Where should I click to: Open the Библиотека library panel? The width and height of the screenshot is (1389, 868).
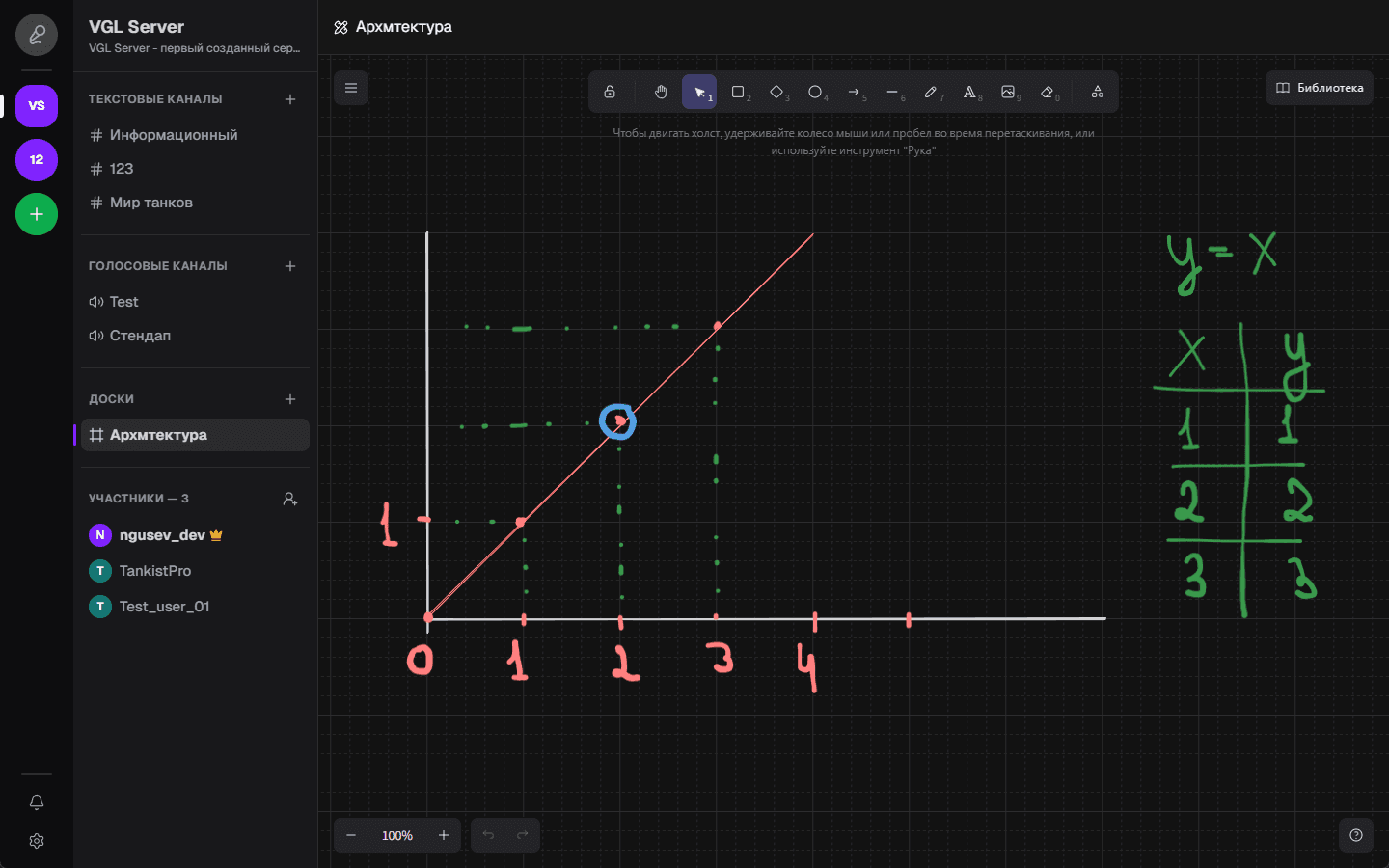tap(1320, 88)
